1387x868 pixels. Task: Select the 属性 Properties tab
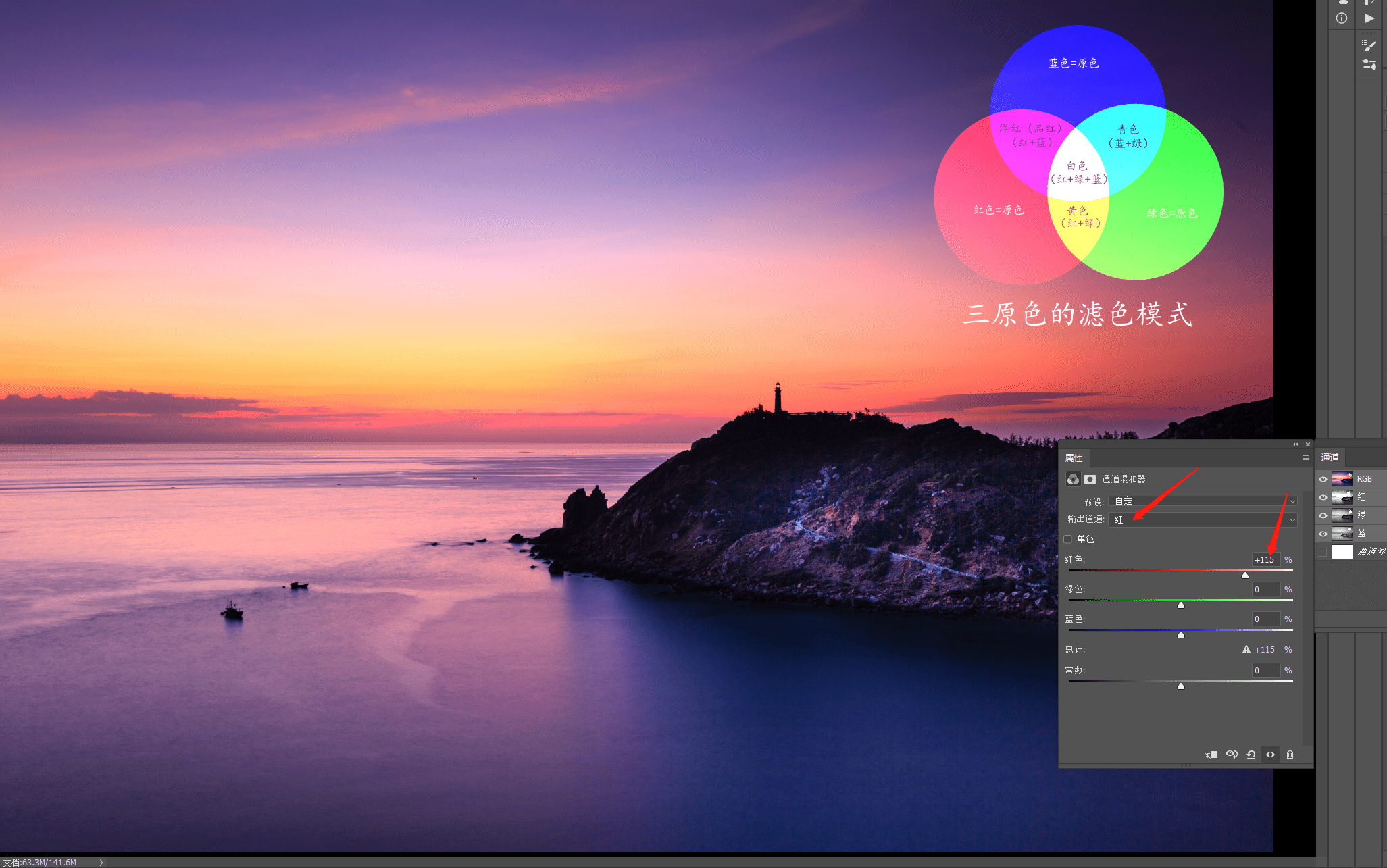(1074, 458)
